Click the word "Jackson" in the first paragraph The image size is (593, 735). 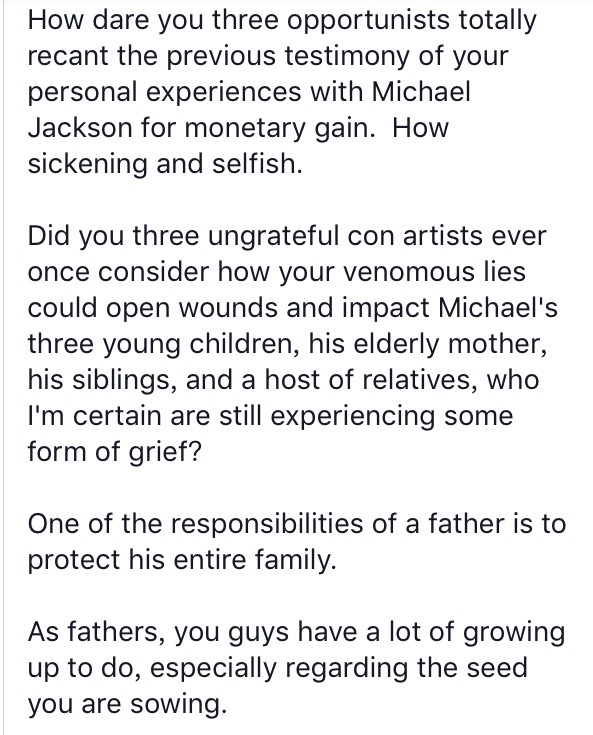pos(80,127)
